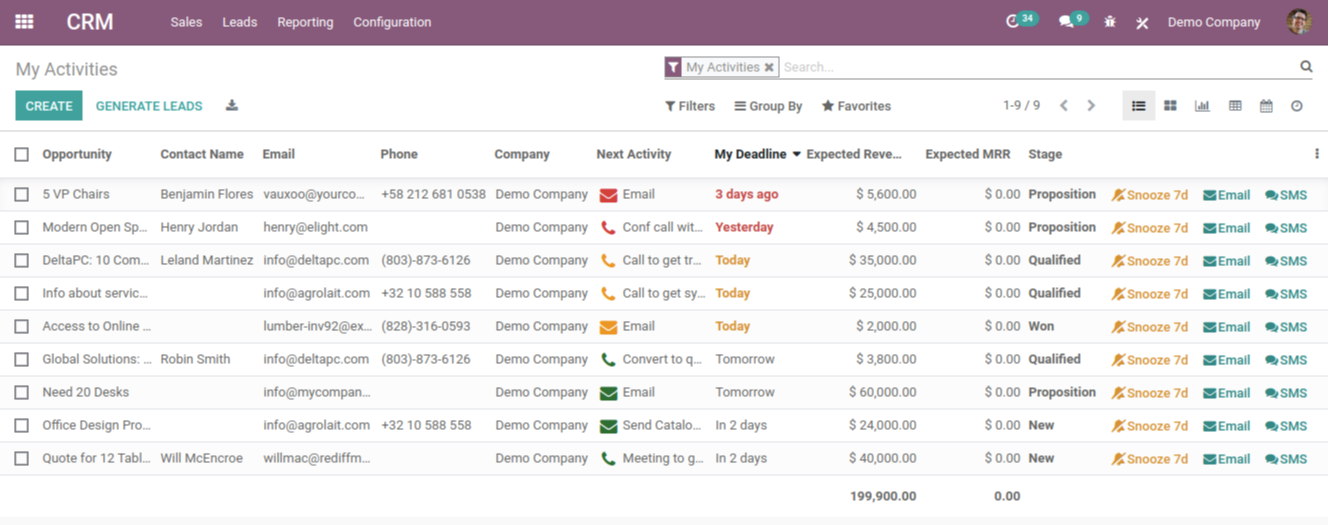This screenshot has width=1329, height=525.
Task: Tick the checkbox for Need 20 Desks
Action: (x=22, y=393)
